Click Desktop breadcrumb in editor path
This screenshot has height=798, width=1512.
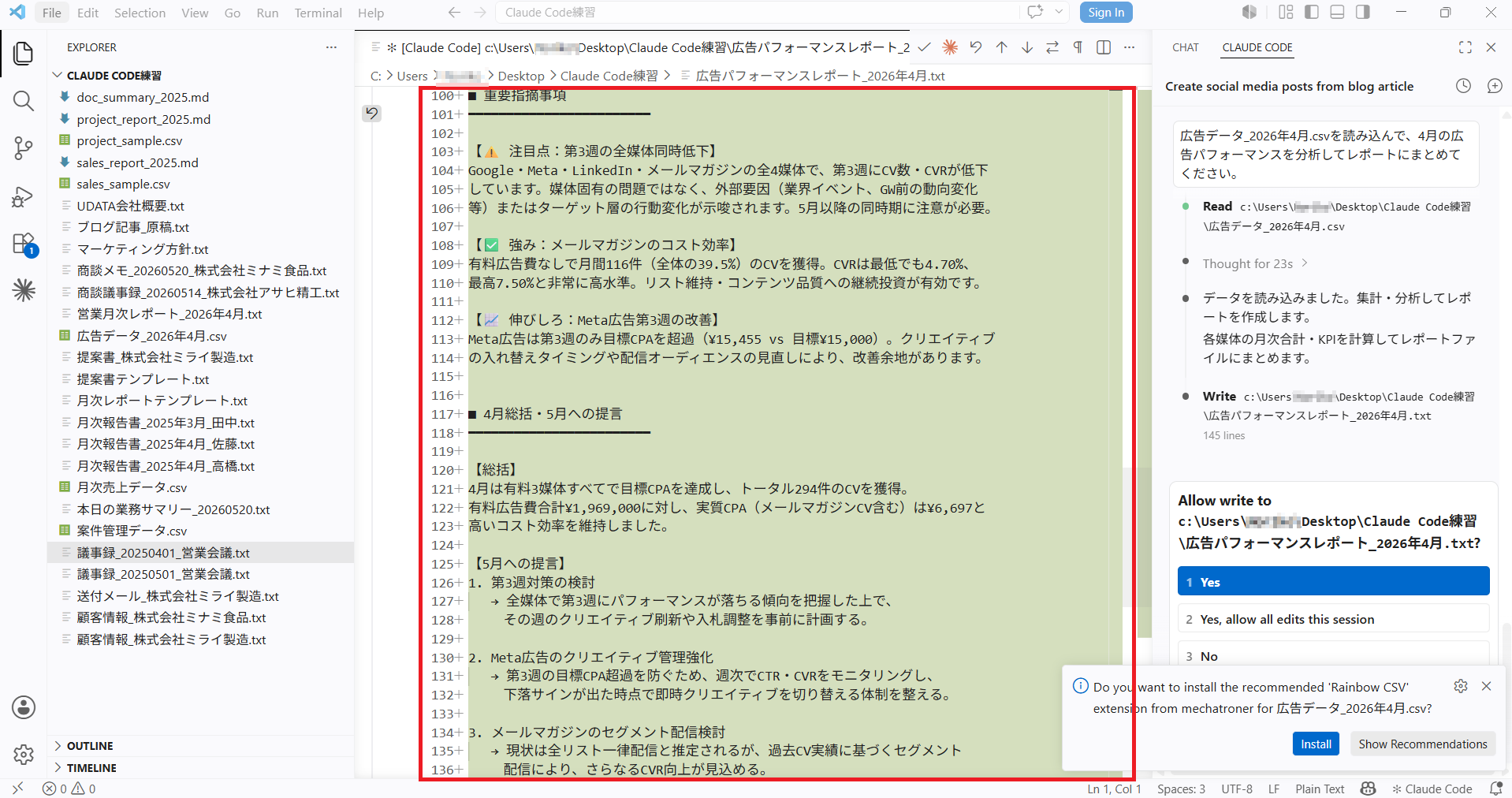[x=521, y=76]
